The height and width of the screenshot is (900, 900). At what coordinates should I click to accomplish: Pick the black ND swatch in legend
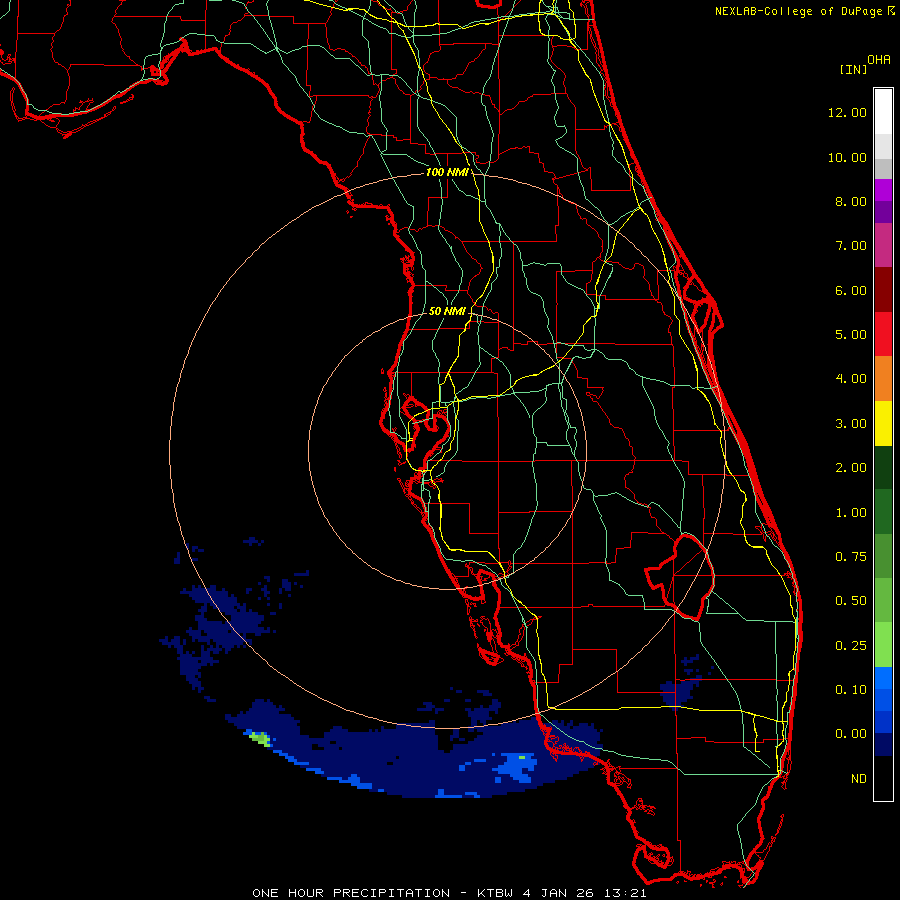coord(883,778)
